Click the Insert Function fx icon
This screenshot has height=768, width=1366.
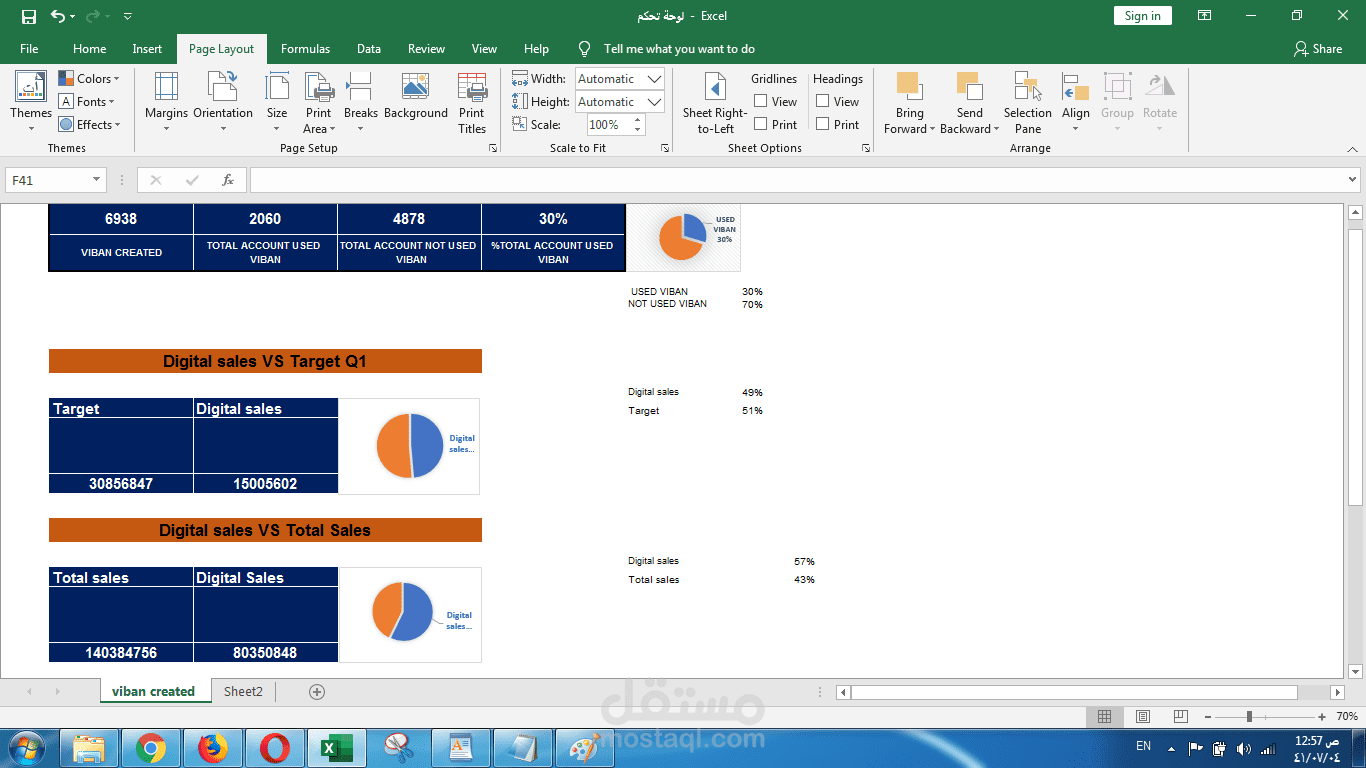click(228, 180)
